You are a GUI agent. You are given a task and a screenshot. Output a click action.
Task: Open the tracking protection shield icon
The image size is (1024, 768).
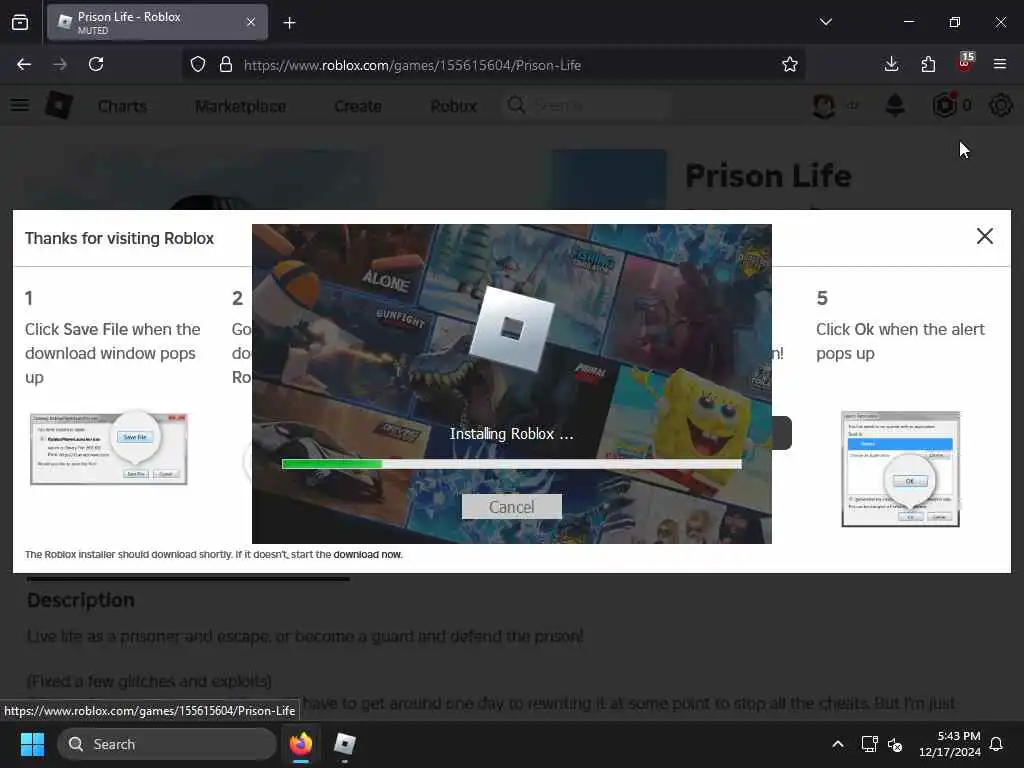[198, 65]
